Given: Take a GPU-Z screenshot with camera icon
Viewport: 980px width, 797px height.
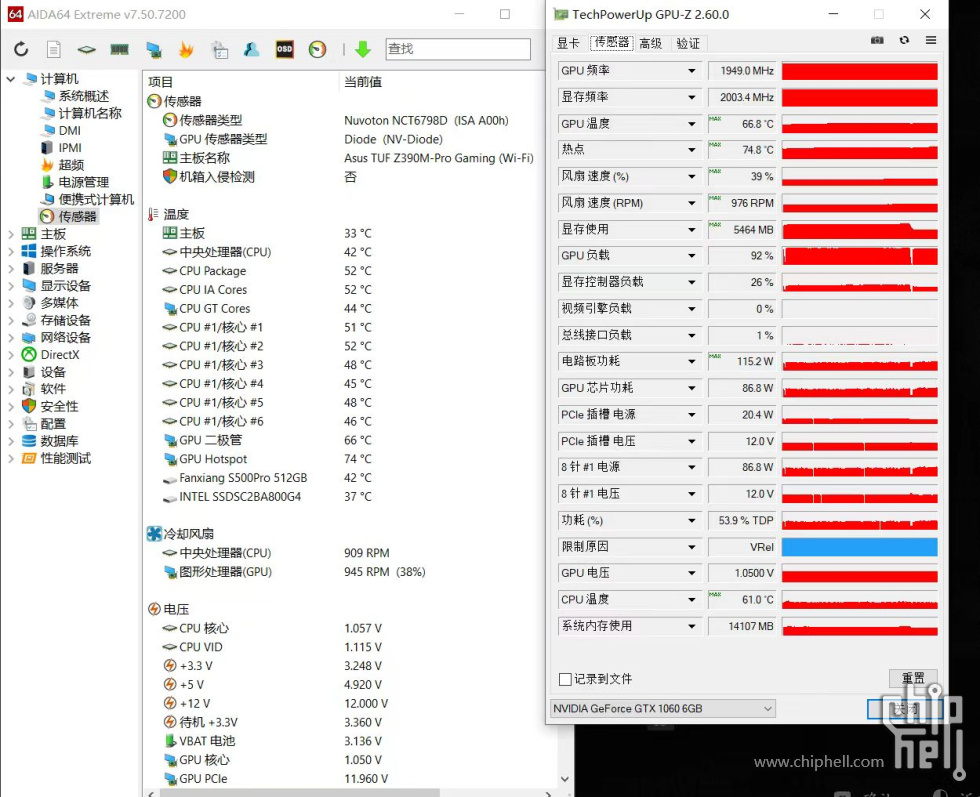Looking at the screenshot, I should (878, 40).
